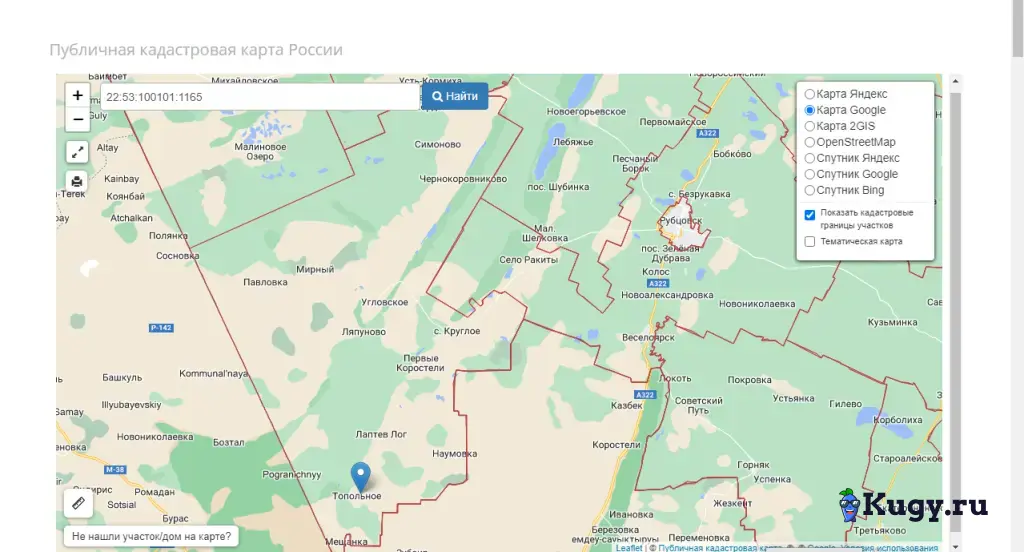
Task: Click the Найти search button
Action: coord(455,96)
